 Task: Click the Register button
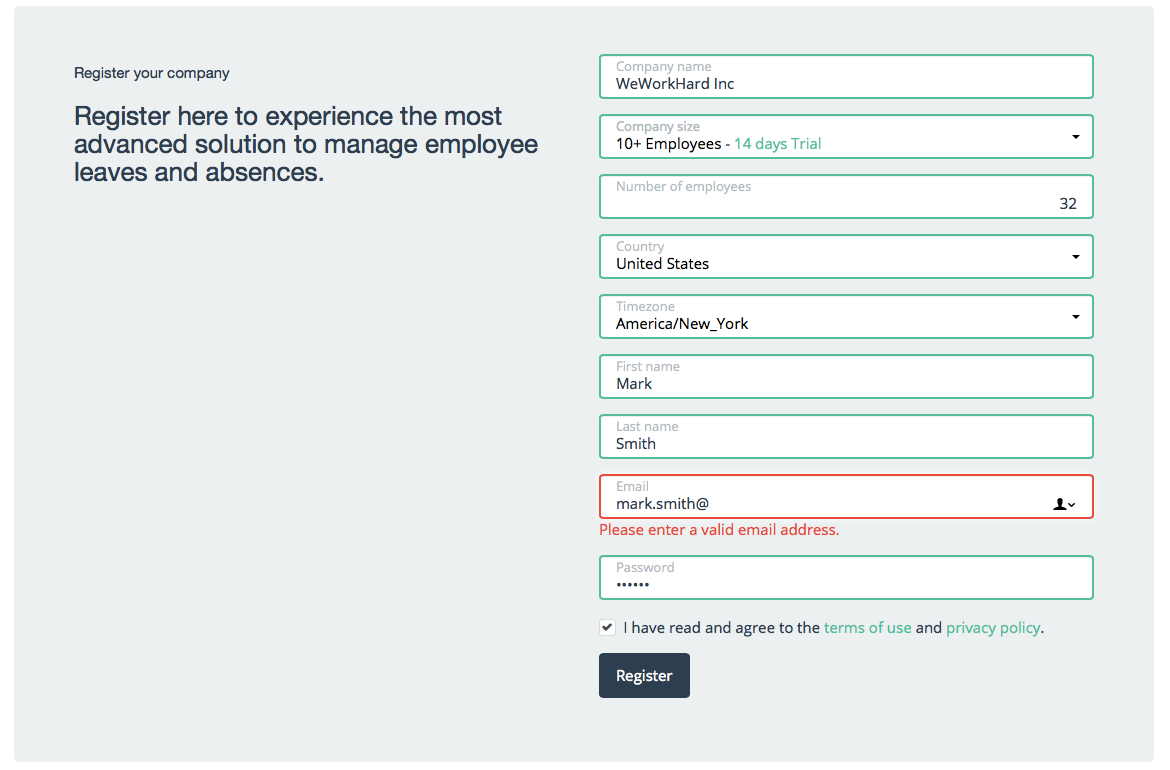[x=644, y=675]
